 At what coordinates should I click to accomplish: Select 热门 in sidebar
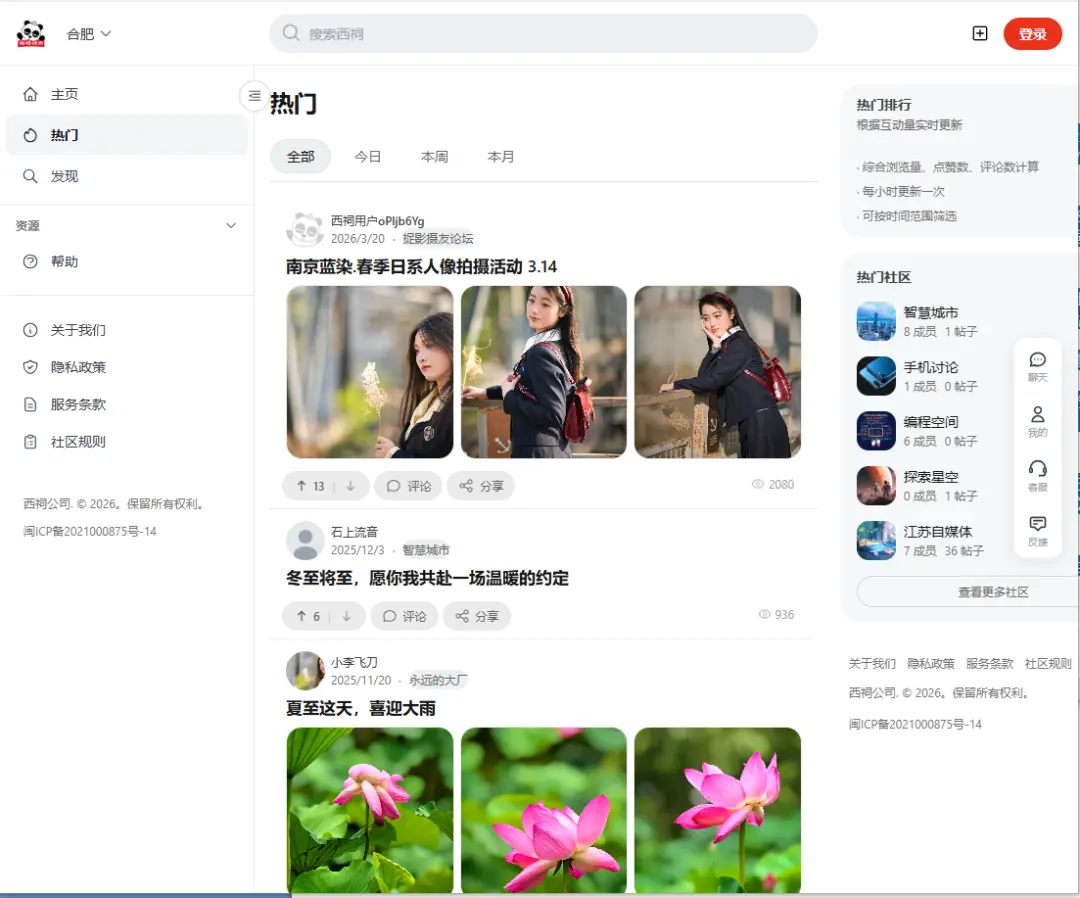(127, 135)
